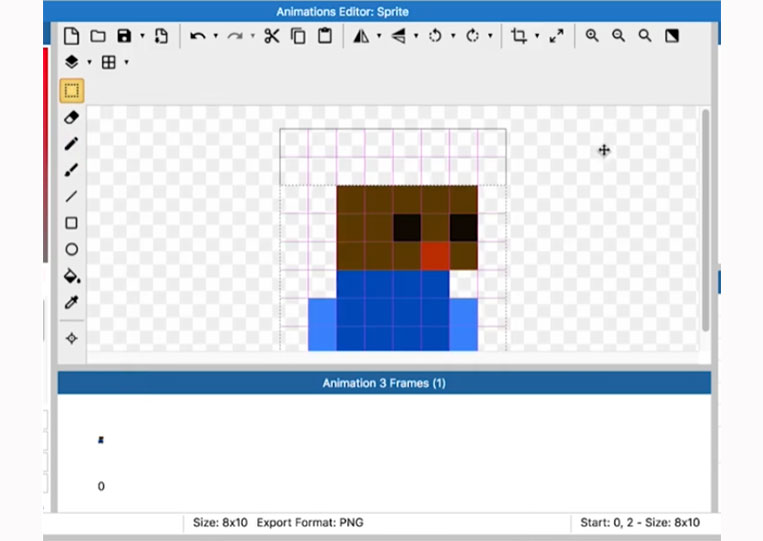Image resolution: width=763 pixels, height=541 pixels.
Task: Select the Brush tool
Action: (x=72, y=170)
